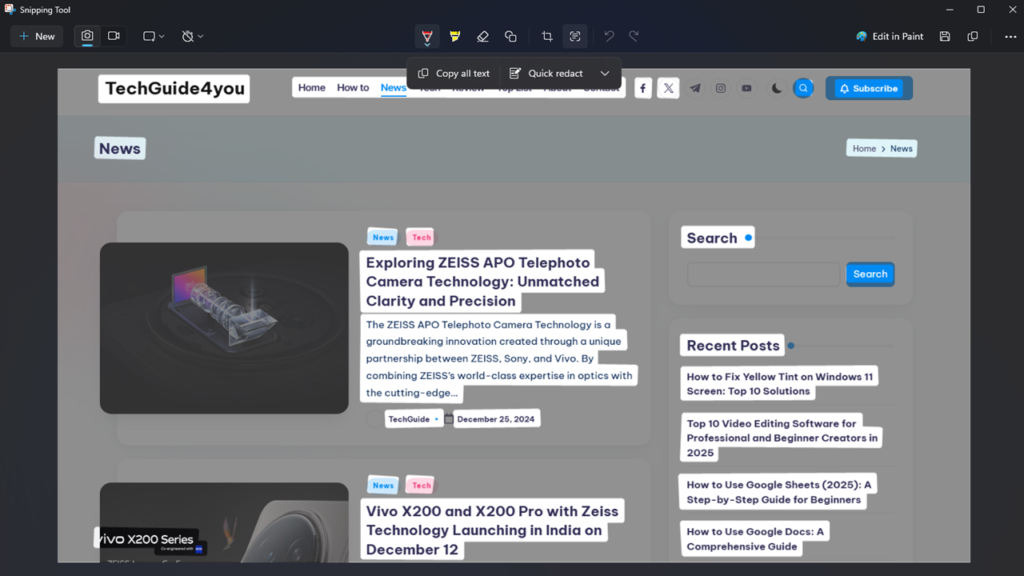Click the Undo arrow
Viewport: 1024px width, 576px height.
coord(609,37)
